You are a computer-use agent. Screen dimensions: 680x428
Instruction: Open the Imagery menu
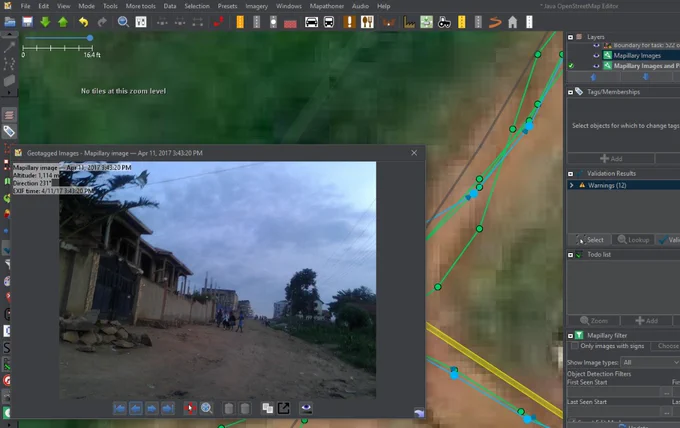pyautogui.click(x=256, y=6)
